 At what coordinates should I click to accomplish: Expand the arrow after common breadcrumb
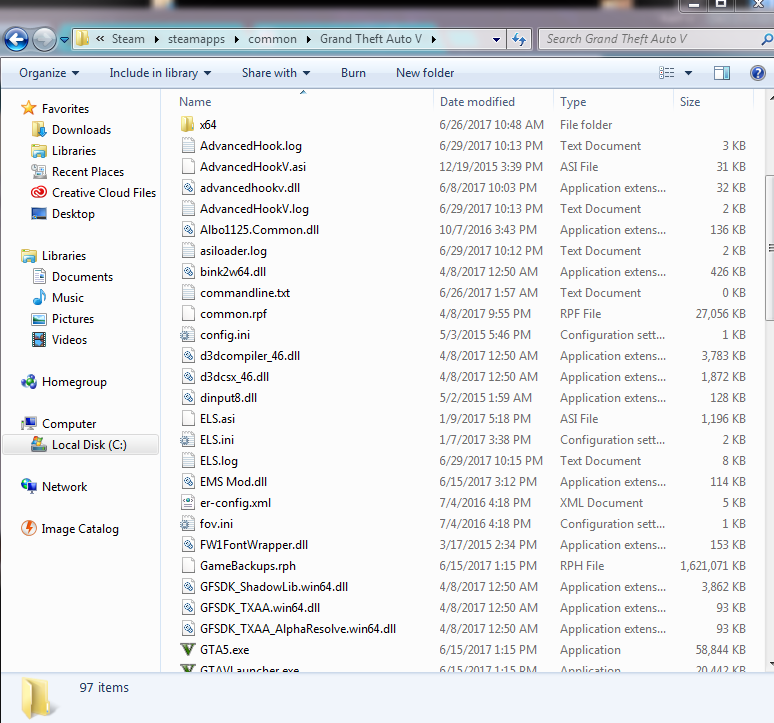tap(309, 39)
